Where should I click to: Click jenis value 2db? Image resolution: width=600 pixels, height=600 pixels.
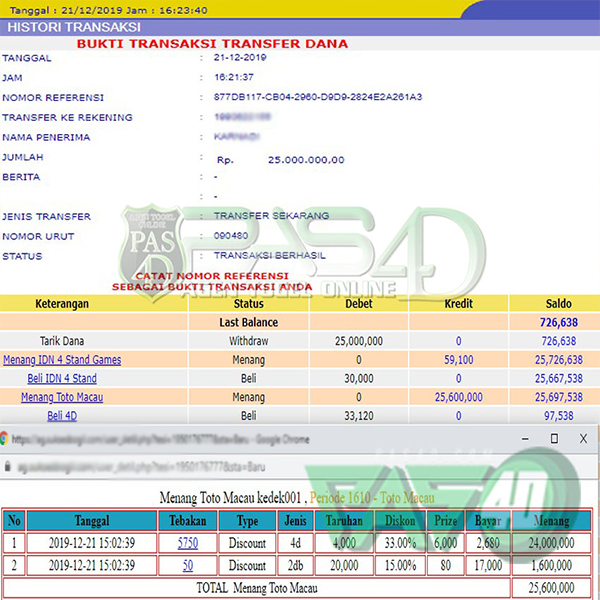pyautogui.click(x=295, y=566)
